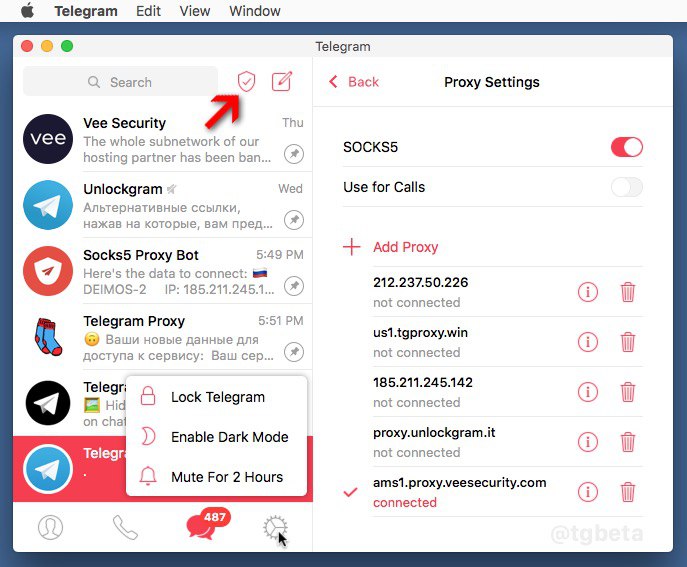687x567 pixels.
Task: Open the Edit menu
Action: point(148,11)
